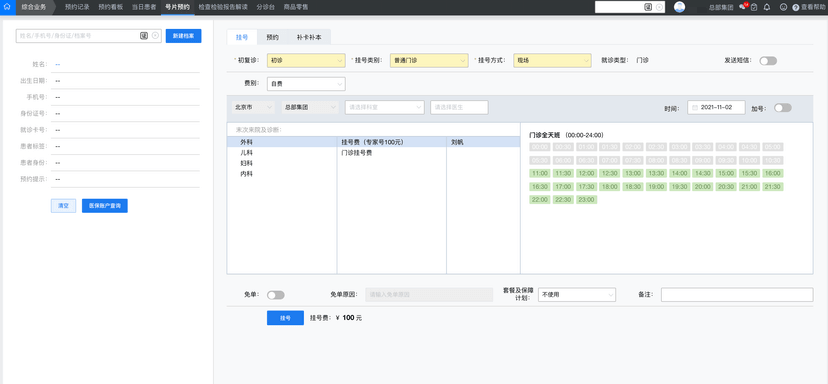Click the 医保账户查询 button
Viewport: 828px width, 384px height.
(105, 206)
